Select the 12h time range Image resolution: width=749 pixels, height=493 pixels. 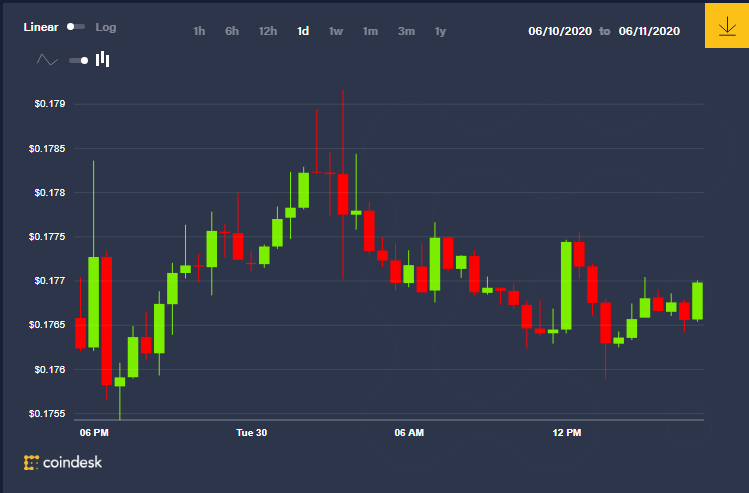click(x=268, y=31)
